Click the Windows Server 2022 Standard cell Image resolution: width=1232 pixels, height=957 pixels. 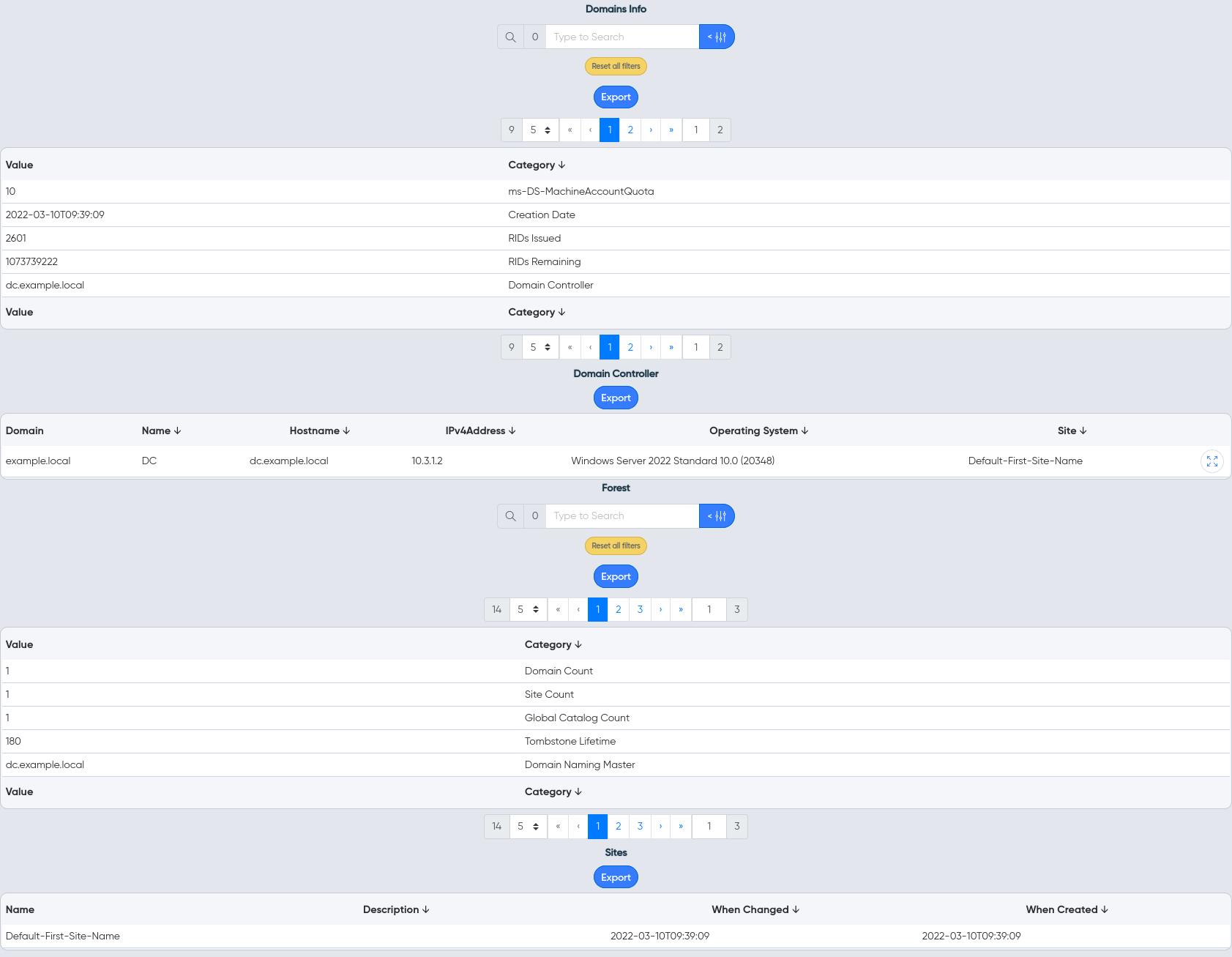click(673, 461)
